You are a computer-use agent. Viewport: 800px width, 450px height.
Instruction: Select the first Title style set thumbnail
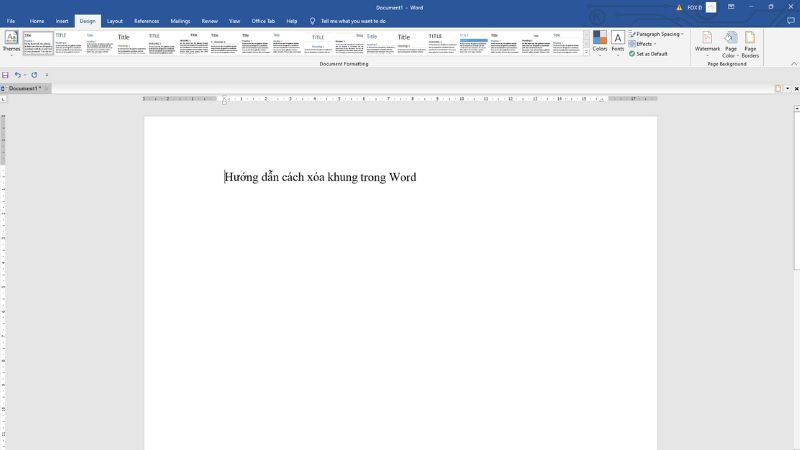pos(38,43)
